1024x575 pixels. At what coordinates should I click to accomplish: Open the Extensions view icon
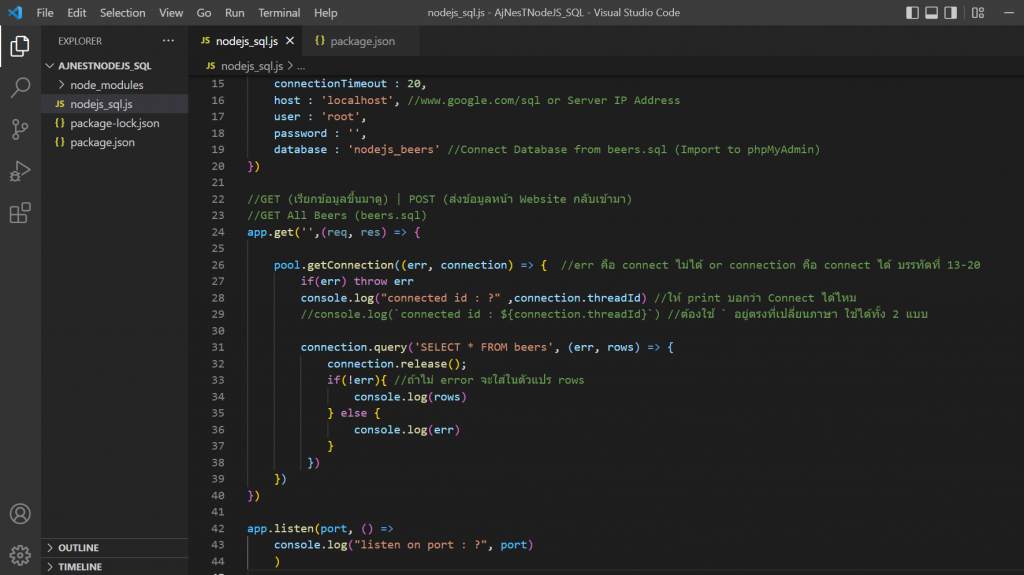pos(20,213)
